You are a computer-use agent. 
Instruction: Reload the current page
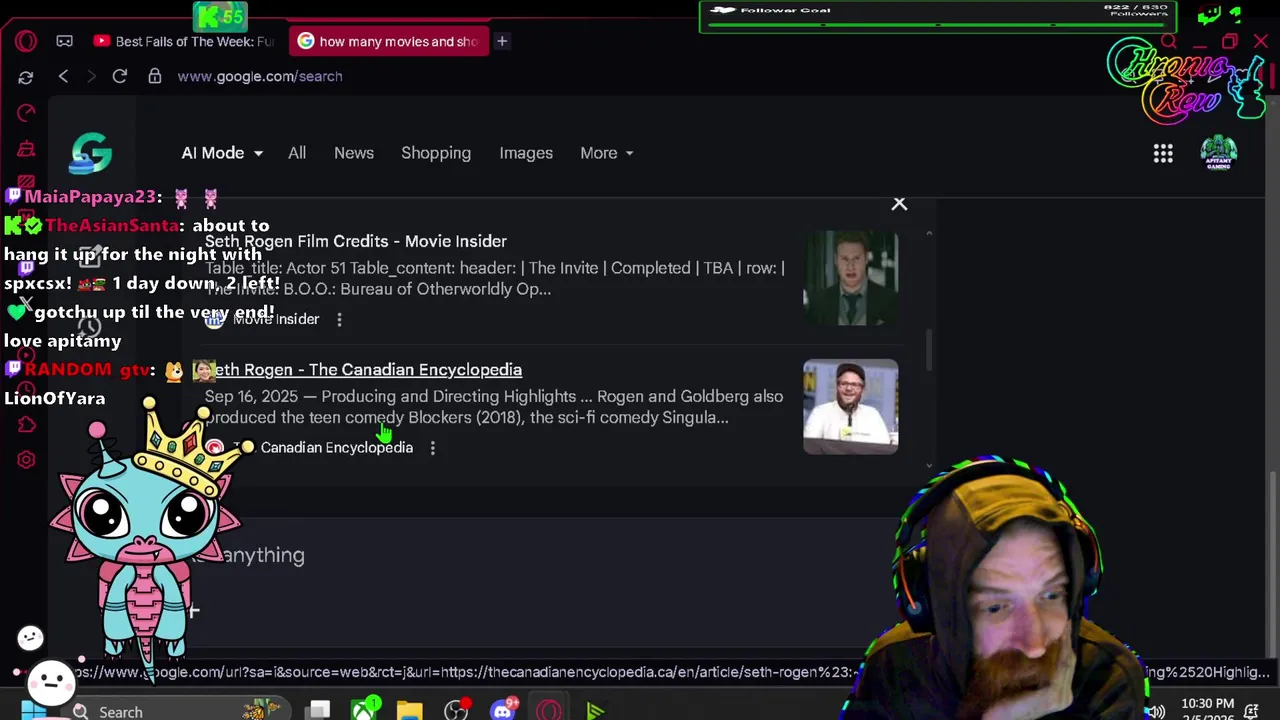[119, 76]
